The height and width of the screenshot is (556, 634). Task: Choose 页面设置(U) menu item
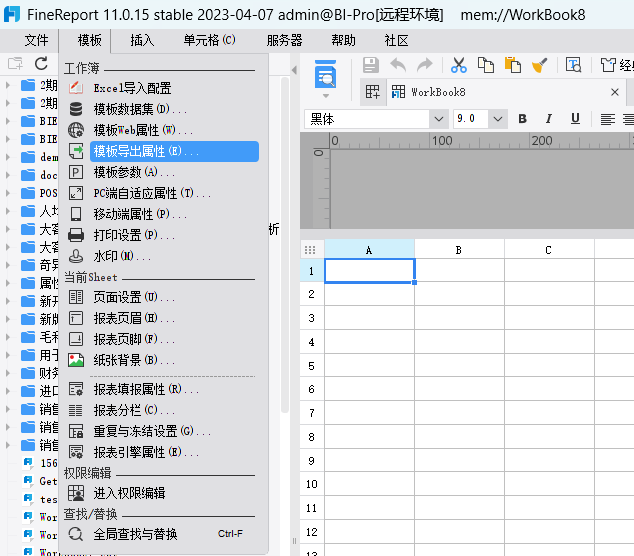coord(163,297)
